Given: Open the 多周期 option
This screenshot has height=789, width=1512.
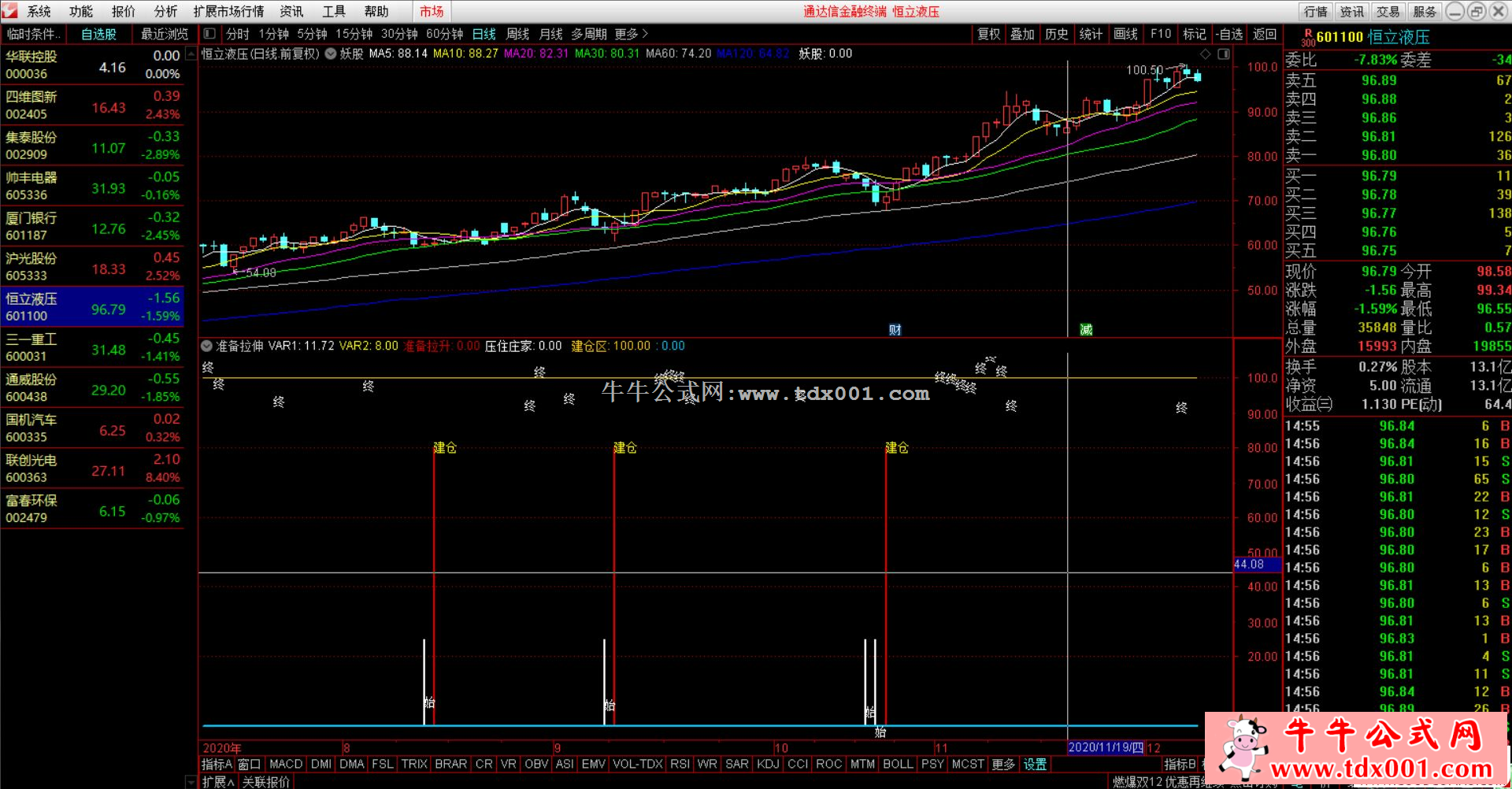Looking at the screenshot, I should [x=589, y=34].
